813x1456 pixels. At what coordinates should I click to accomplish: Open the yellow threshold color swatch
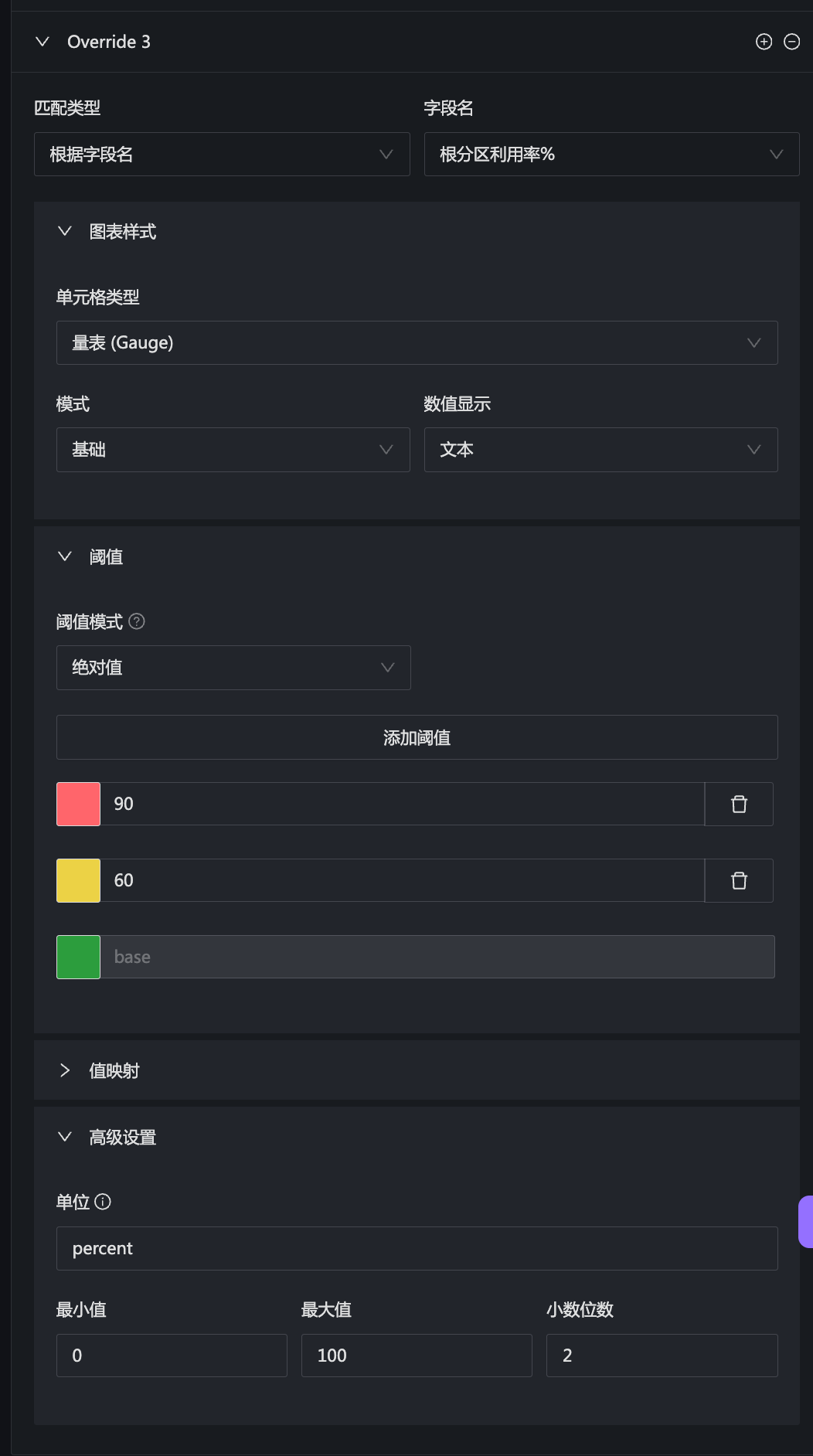point(78,880)
